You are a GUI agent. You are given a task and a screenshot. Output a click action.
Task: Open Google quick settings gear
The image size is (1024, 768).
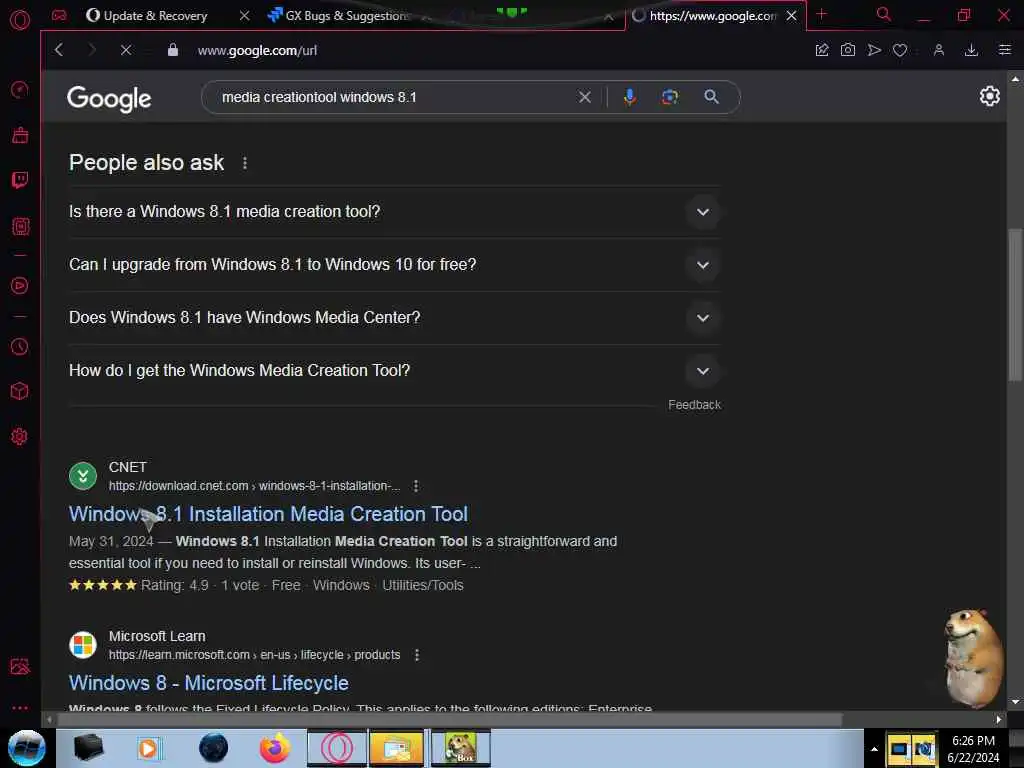[989, 96]
